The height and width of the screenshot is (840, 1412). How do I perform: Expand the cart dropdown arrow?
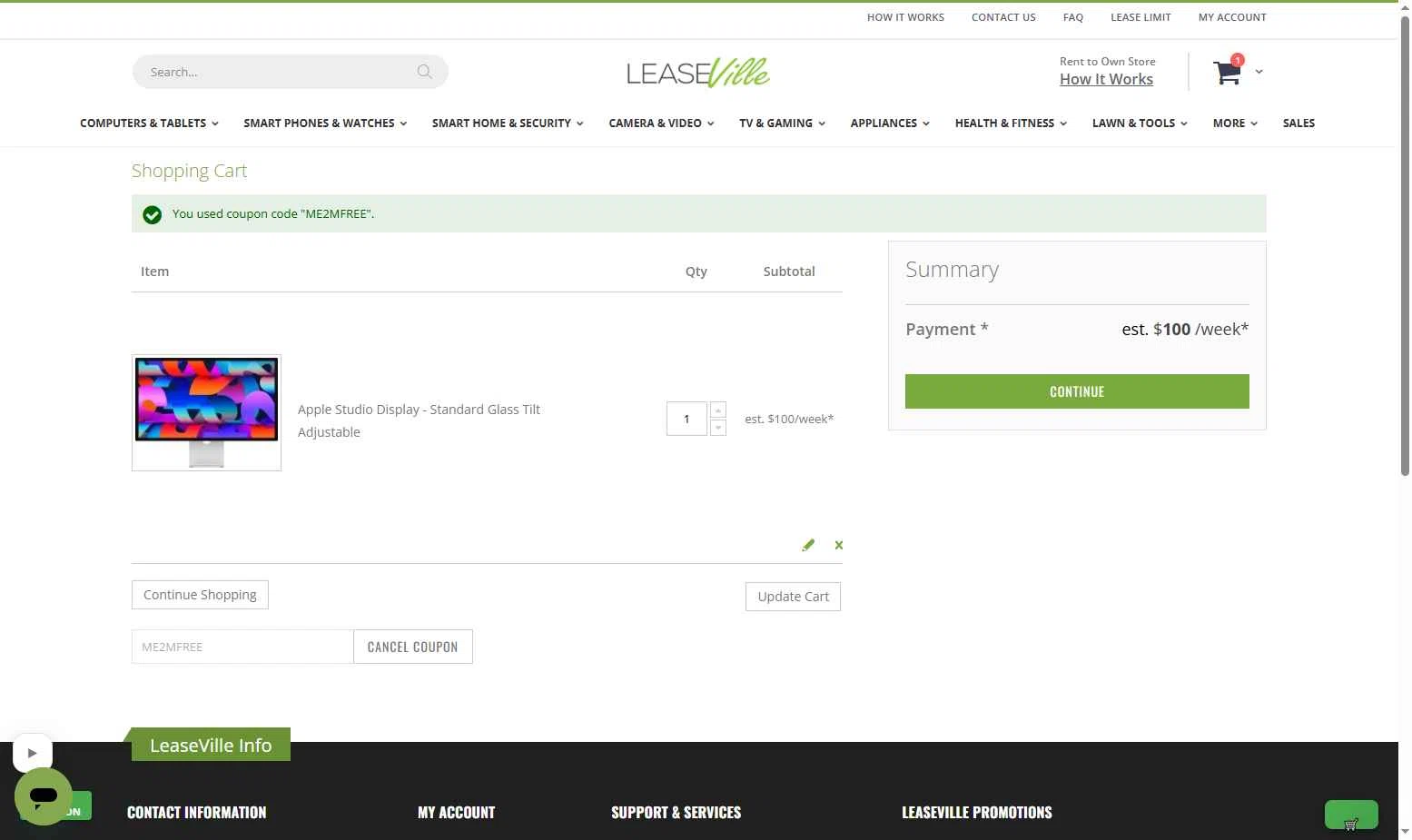1259,72
